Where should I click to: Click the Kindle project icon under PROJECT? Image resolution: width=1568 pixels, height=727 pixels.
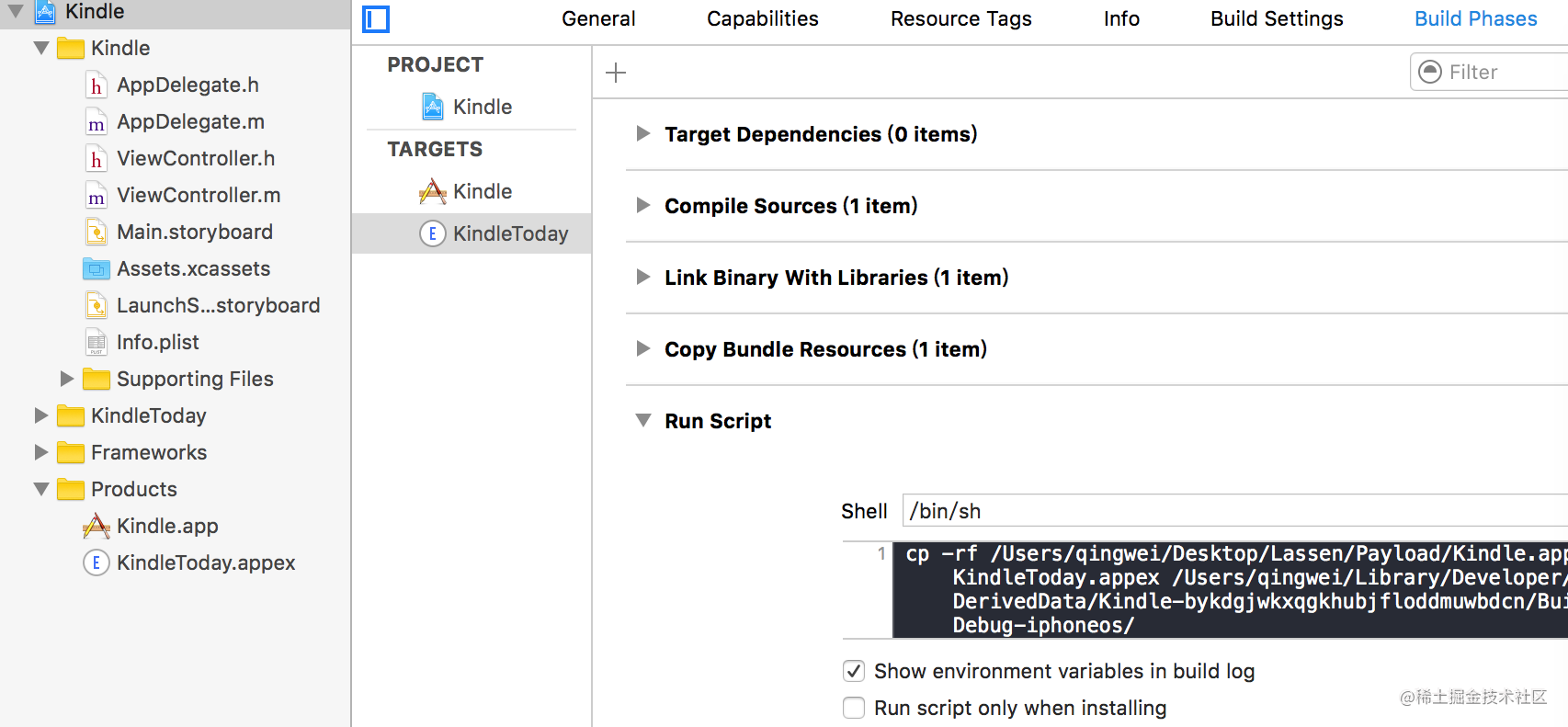(433, 107)
